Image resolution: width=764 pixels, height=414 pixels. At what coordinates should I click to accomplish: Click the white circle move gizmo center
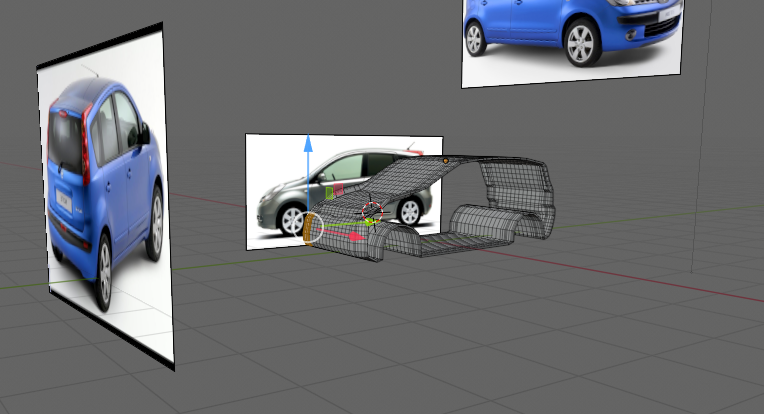(308, 227)
